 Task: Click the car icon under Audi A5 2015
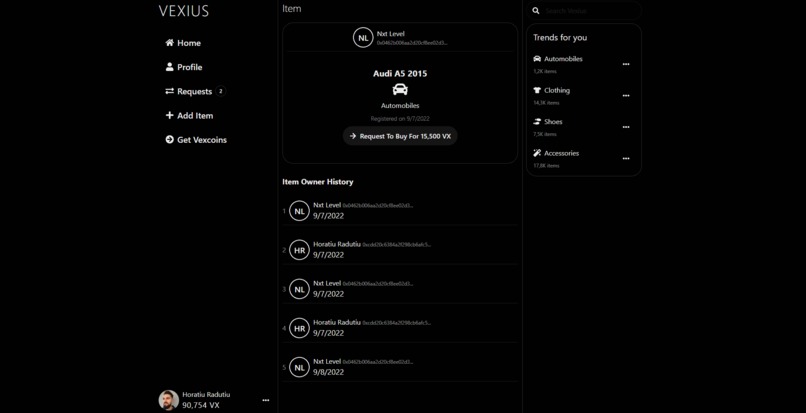click(x=400, y=89)
